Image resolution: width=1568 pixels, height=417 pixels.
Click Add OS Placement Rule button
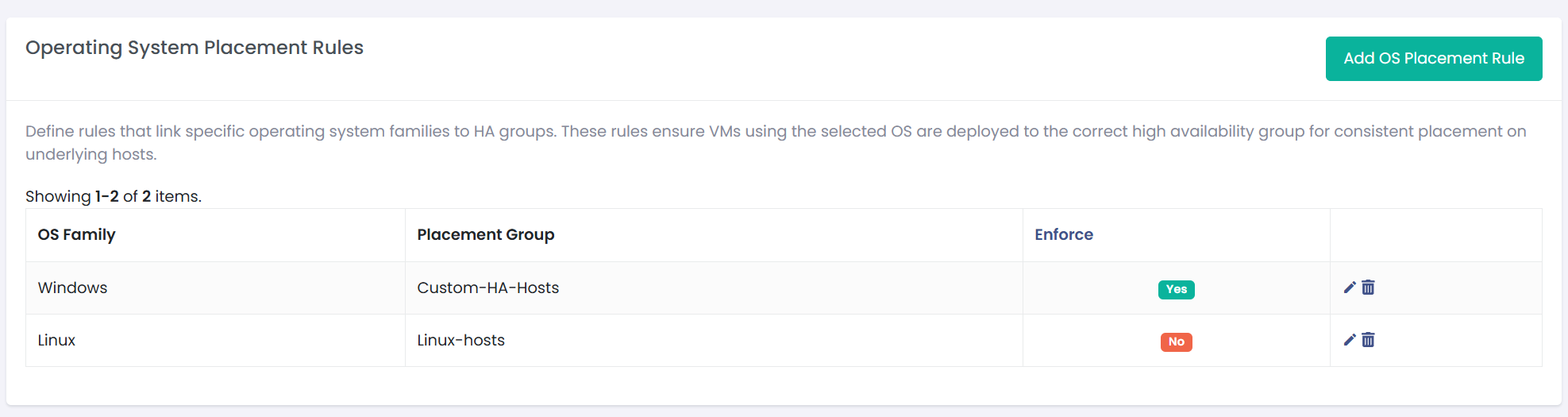point(1434,59)
